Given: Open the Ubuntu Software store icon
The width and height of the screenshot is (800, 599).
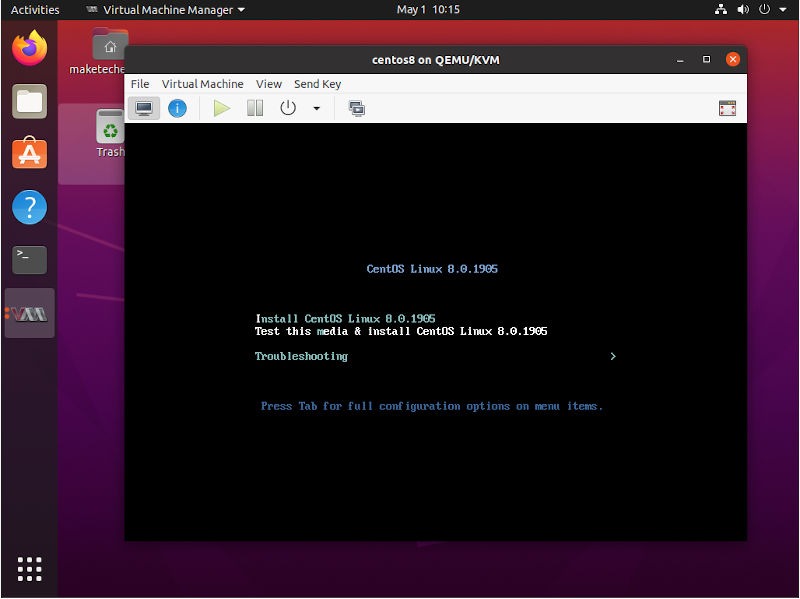Looking at the screenshot, I should click(x=29, y=153).
